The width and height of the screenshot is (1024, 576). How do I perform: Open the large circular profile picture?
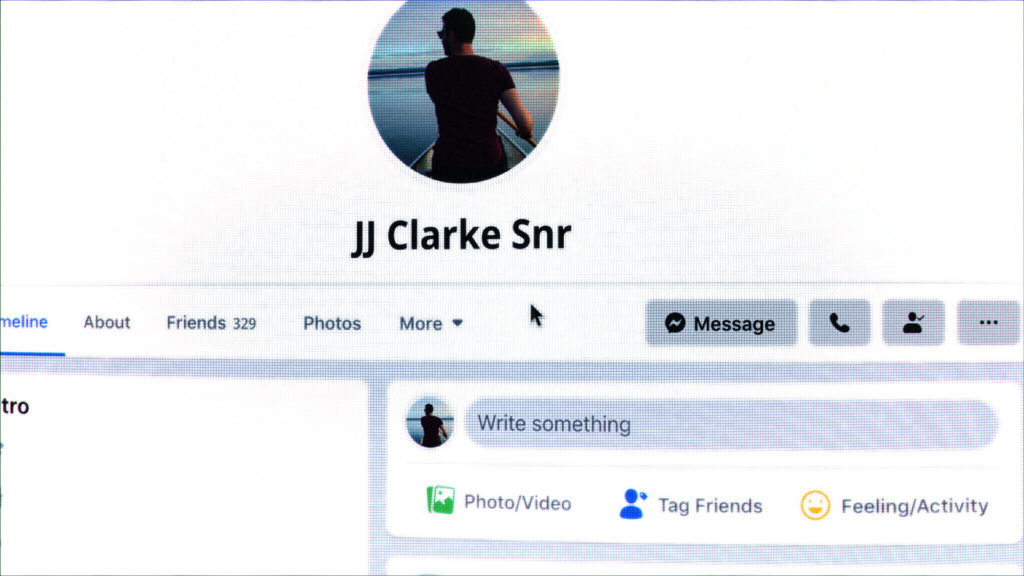point(464,88)
